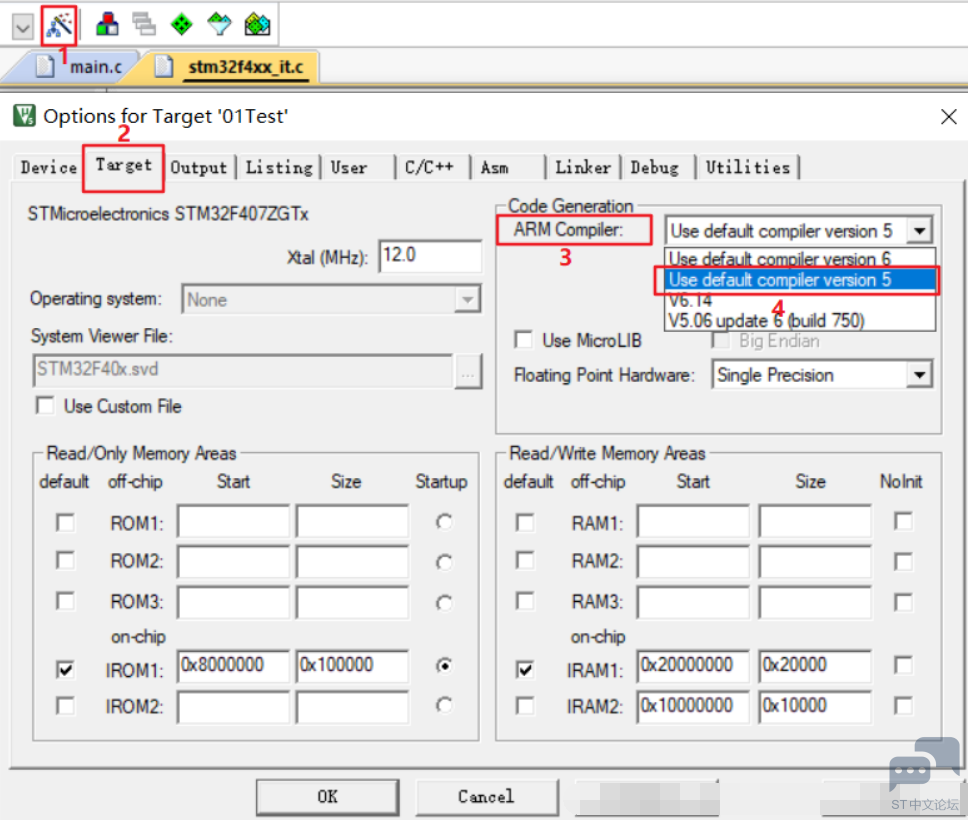Select the IROM2 startup radio button
Image resolution: width=968 pixels, height=820 pixels.
(x=444, y=706)
